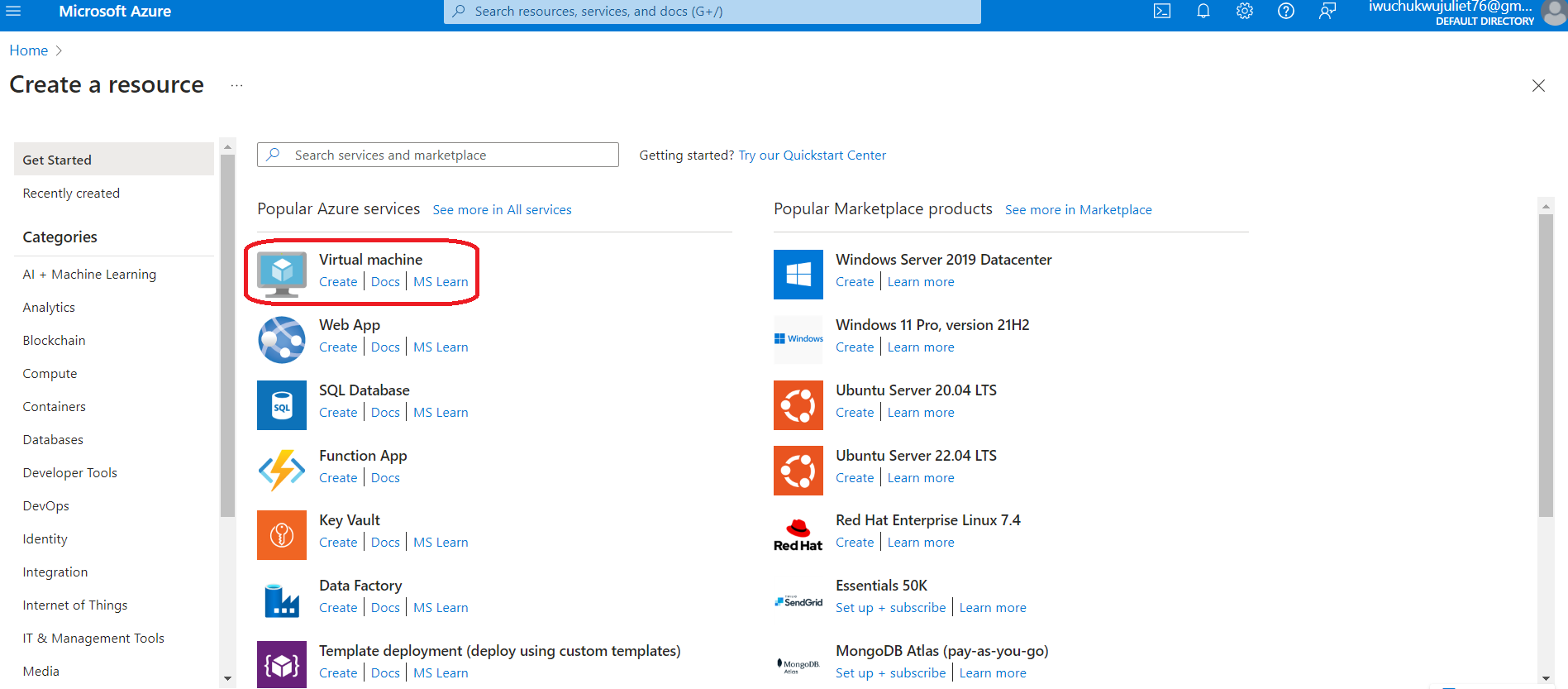Image resolution: width=1568 pixels, height=689 pixels.
Task: Open the portal hamburger menu
Action: (13, 12)
